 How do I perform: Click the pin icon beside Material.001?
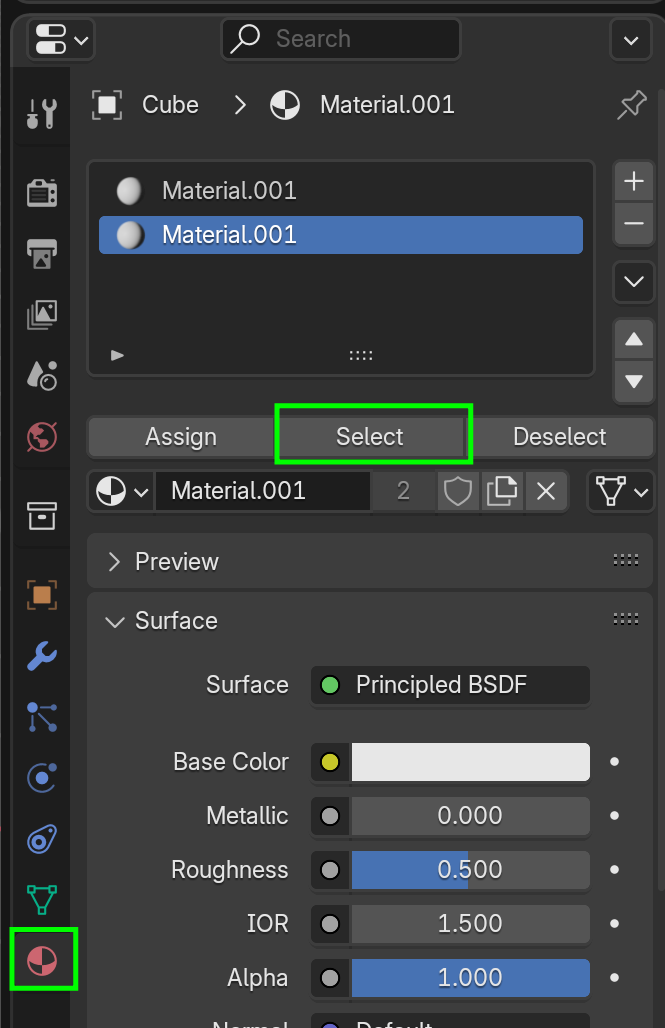click(631, 105)
